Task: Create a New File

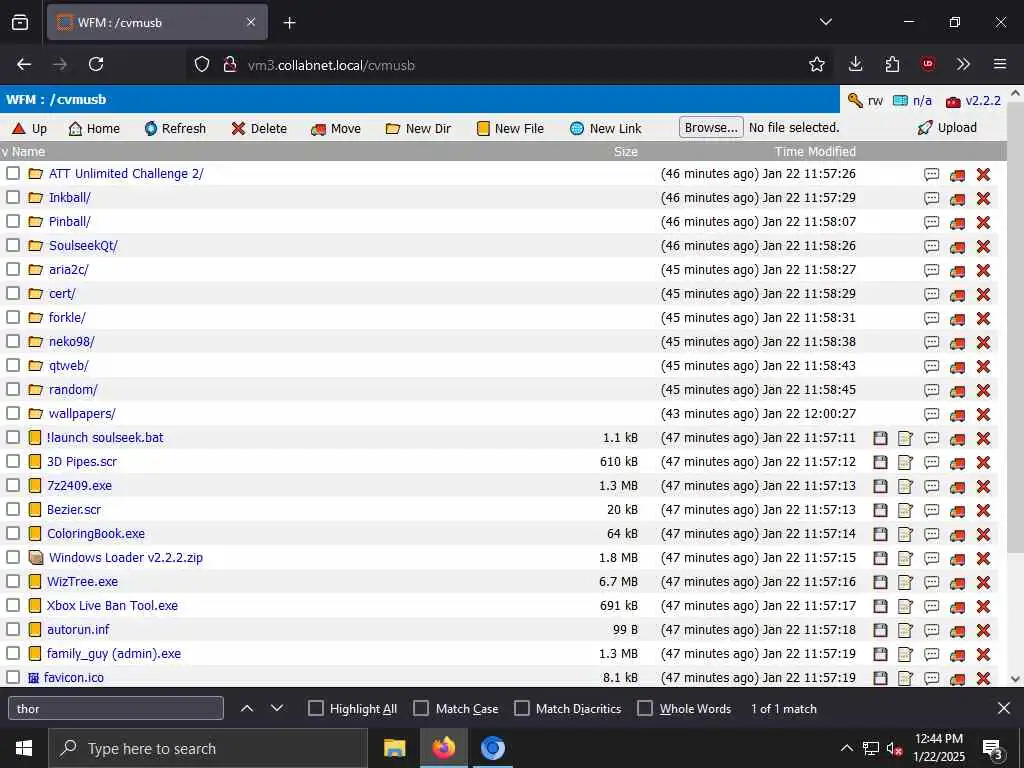Action: click(510, 129)
